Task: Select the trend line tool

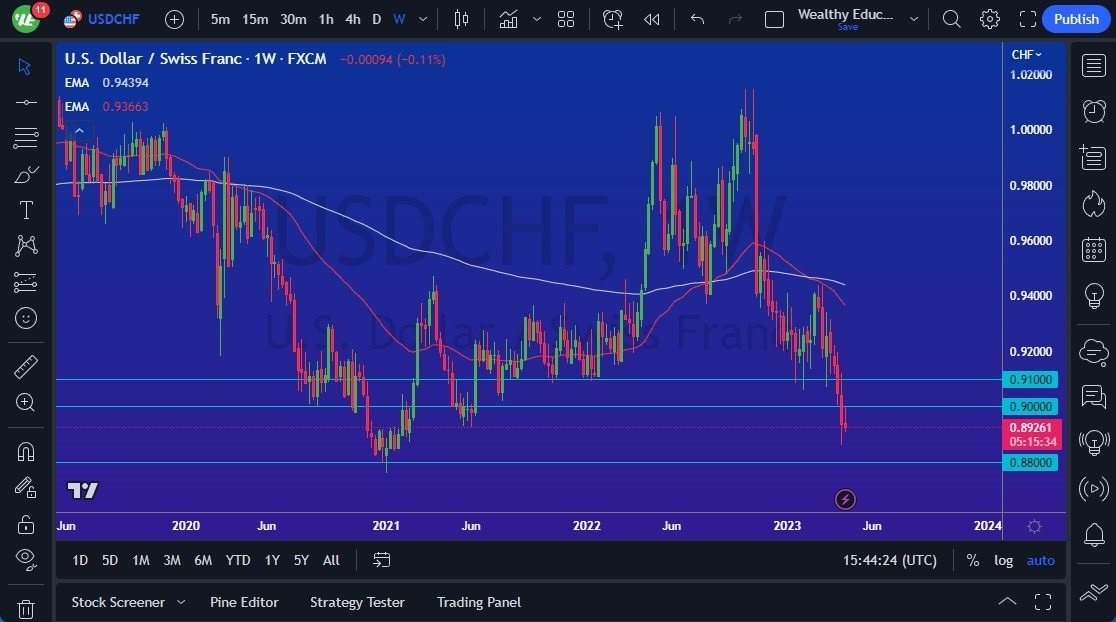Action: click(x=25, y=101)
